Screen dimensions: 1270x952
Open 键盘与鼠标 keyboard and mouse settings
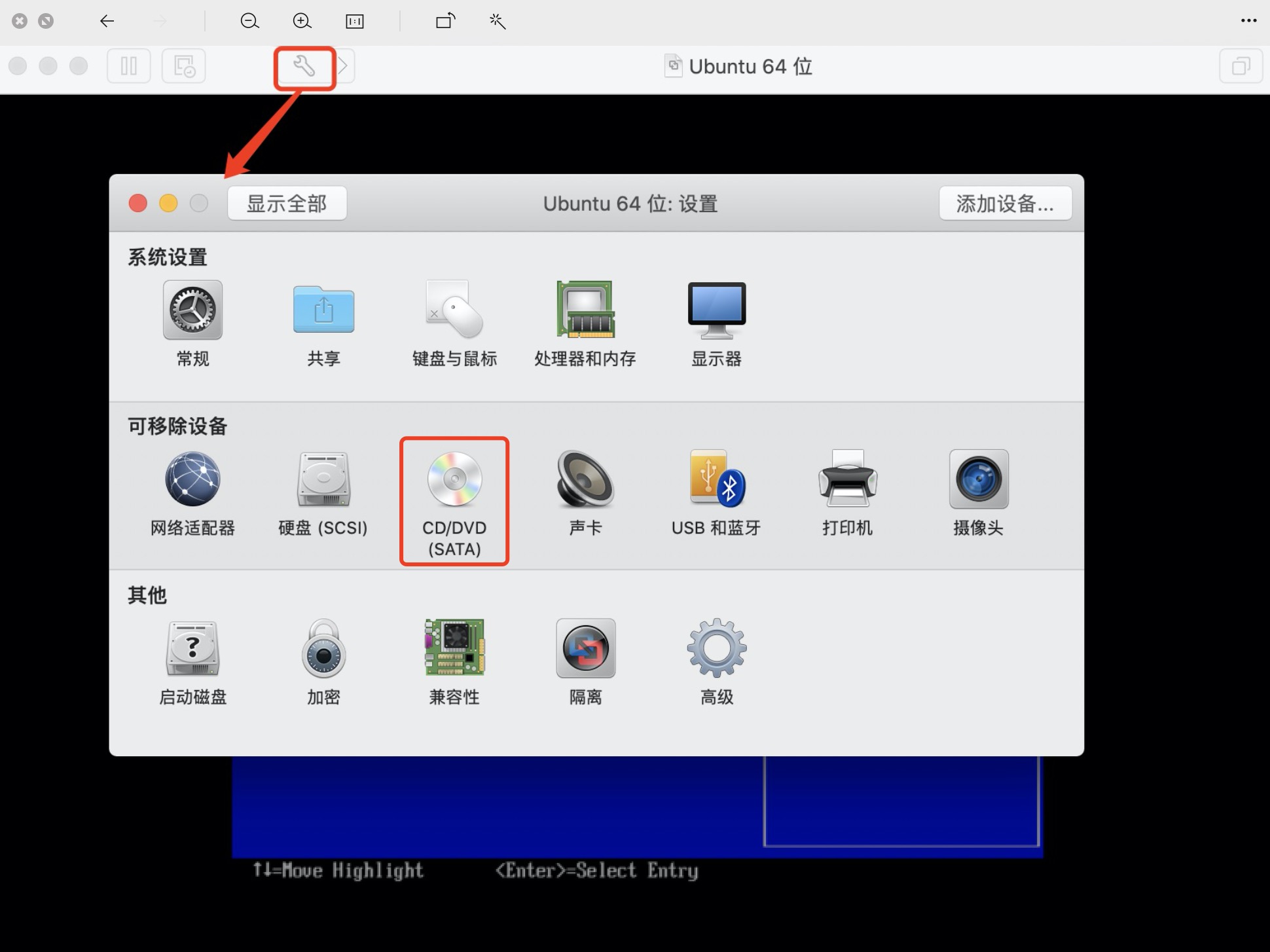[x=454, y=310]
